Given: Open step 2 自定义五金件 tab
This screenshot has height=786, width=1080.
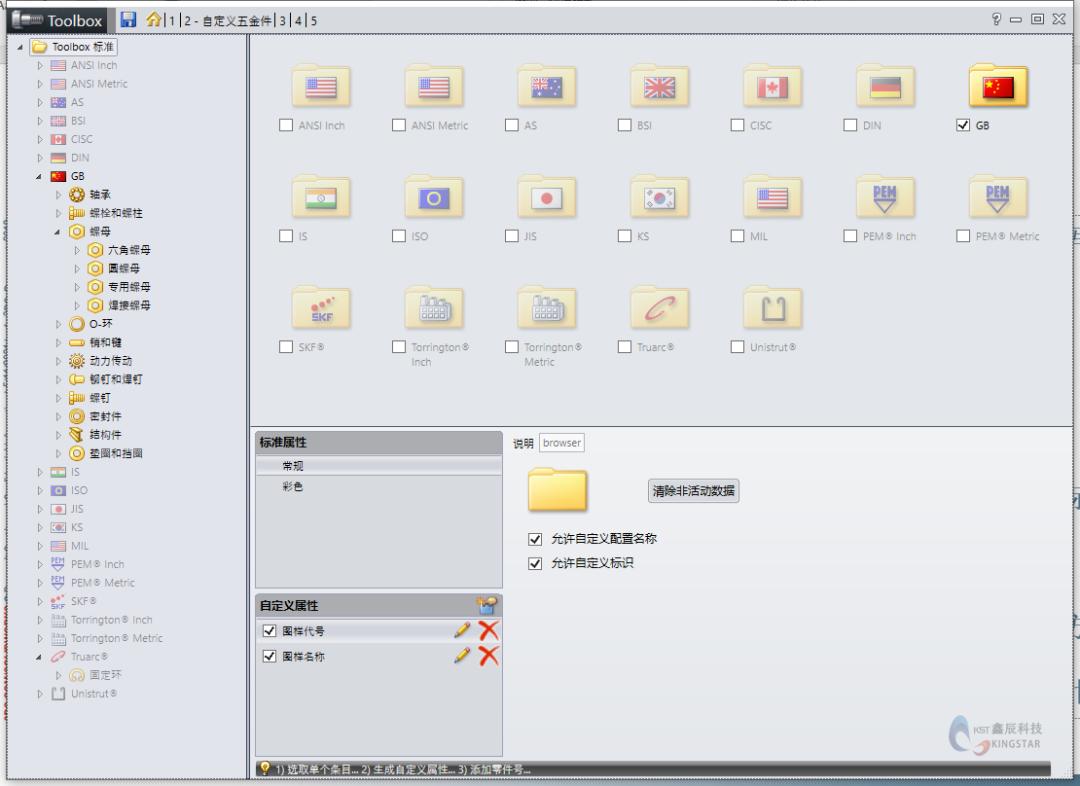Looking at the screenshot, I should point(227,21).
